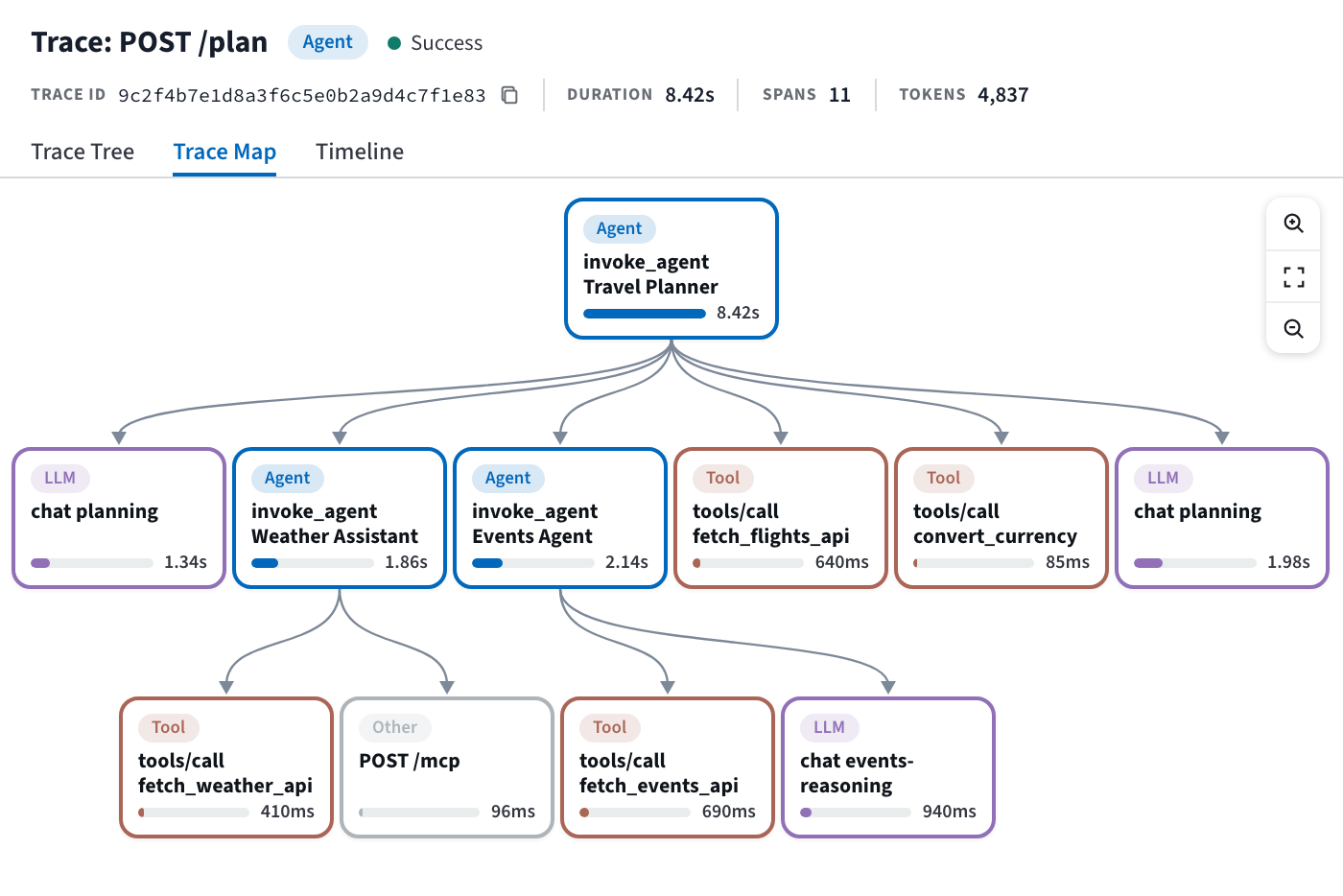Switch to the Trace Tree tab
The image size is (1343, 896).
point(82,152)
